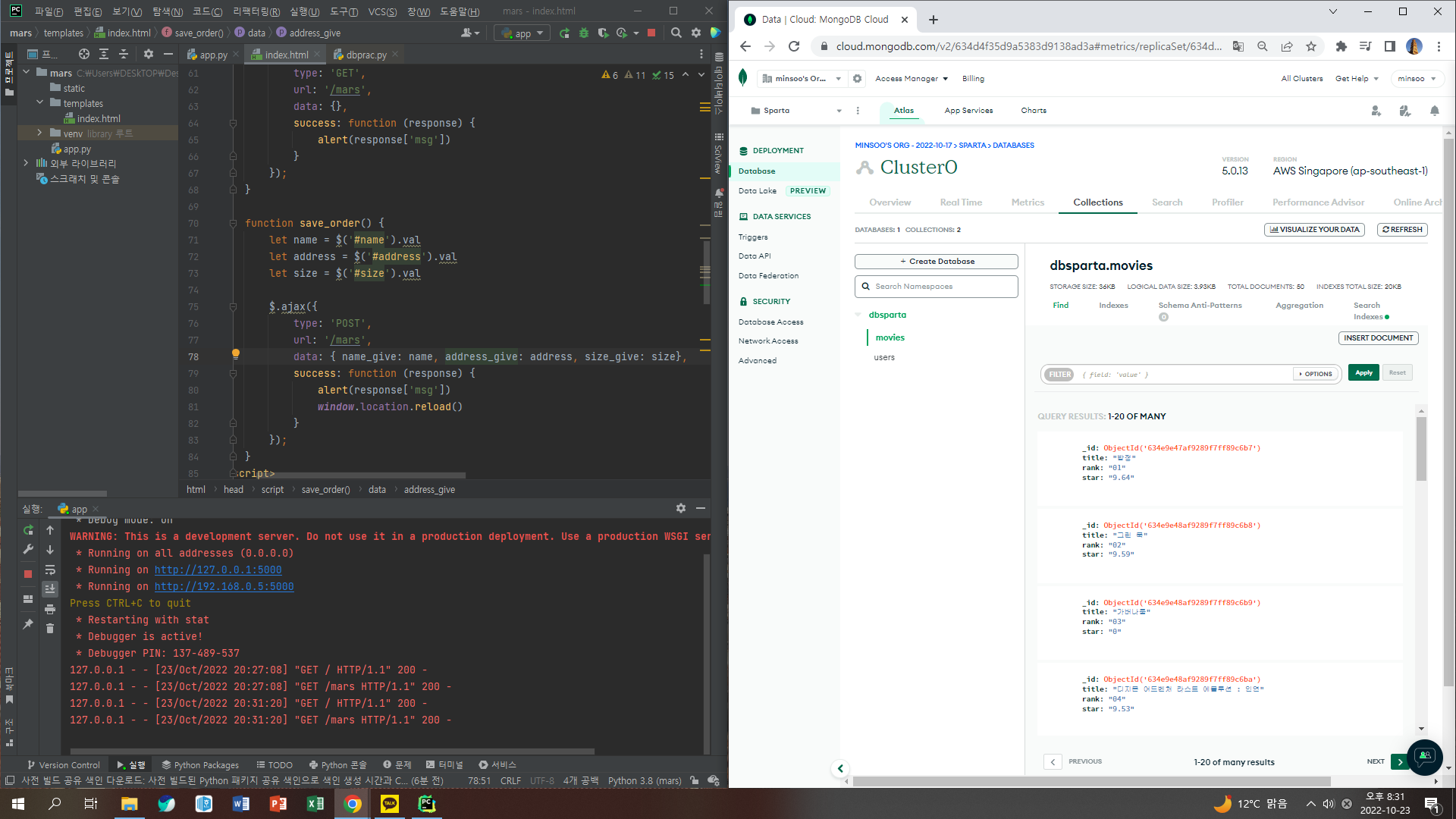
Task: Print the Run console output
Action: pos(50,609)
